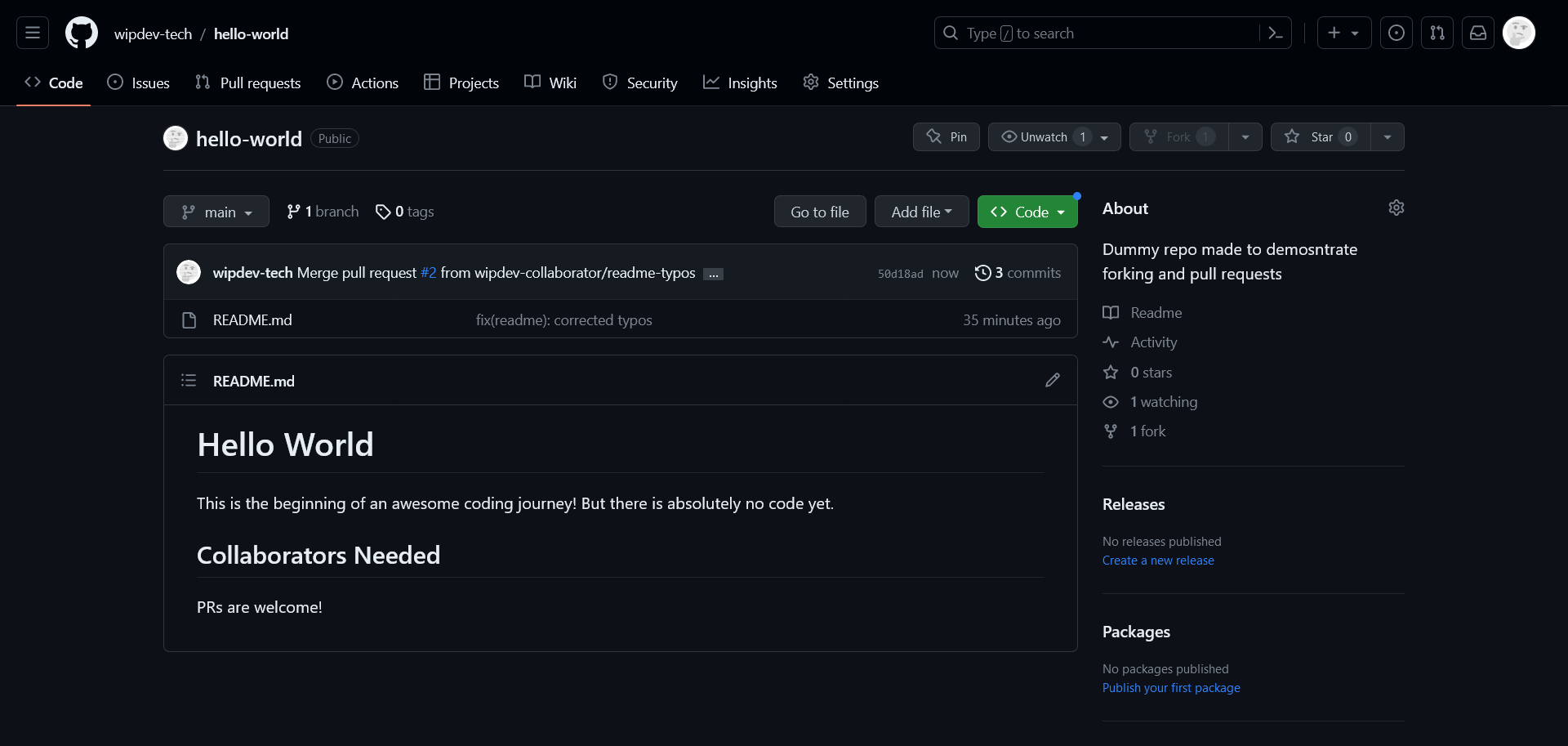The height and width of the screenshot is (746, 1568).
Task: Go to GitHub homepage via Octocat logo
Action: [82, 33]
